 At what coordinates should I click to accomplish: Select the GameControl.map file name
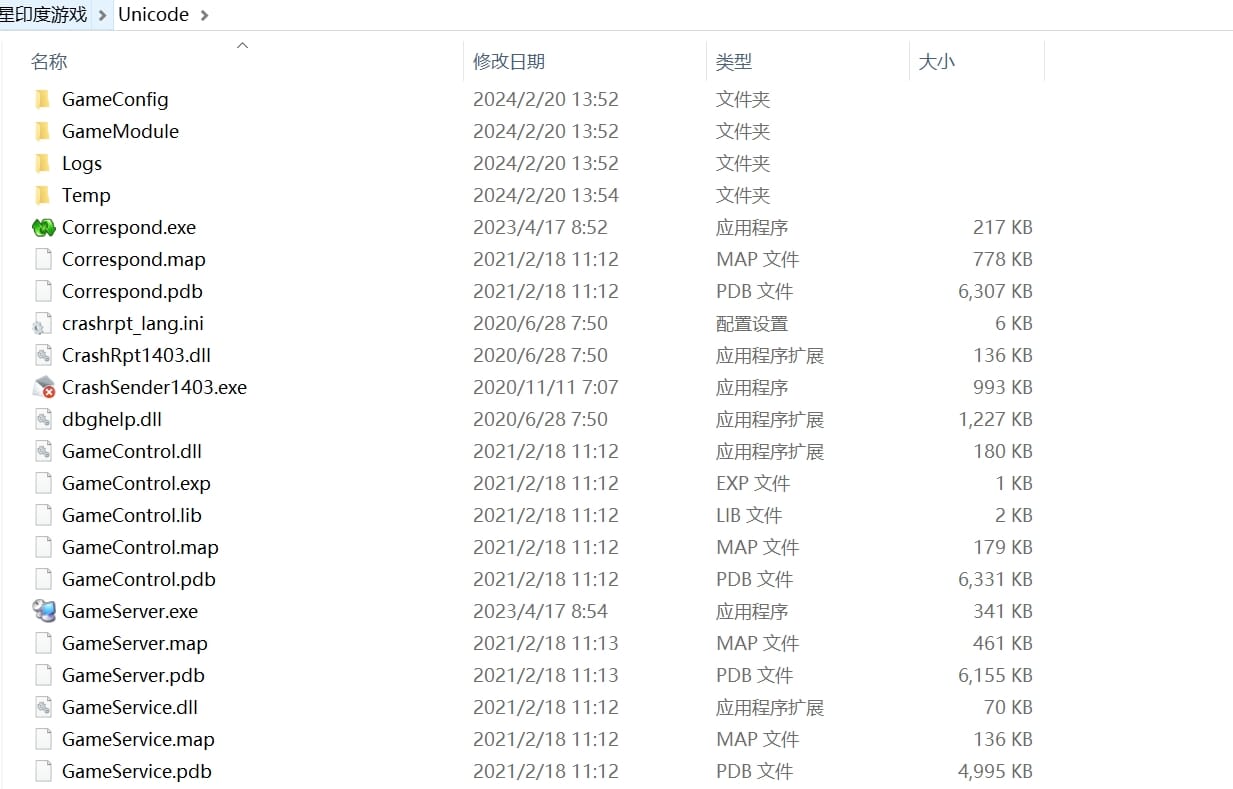coord(140,547)
